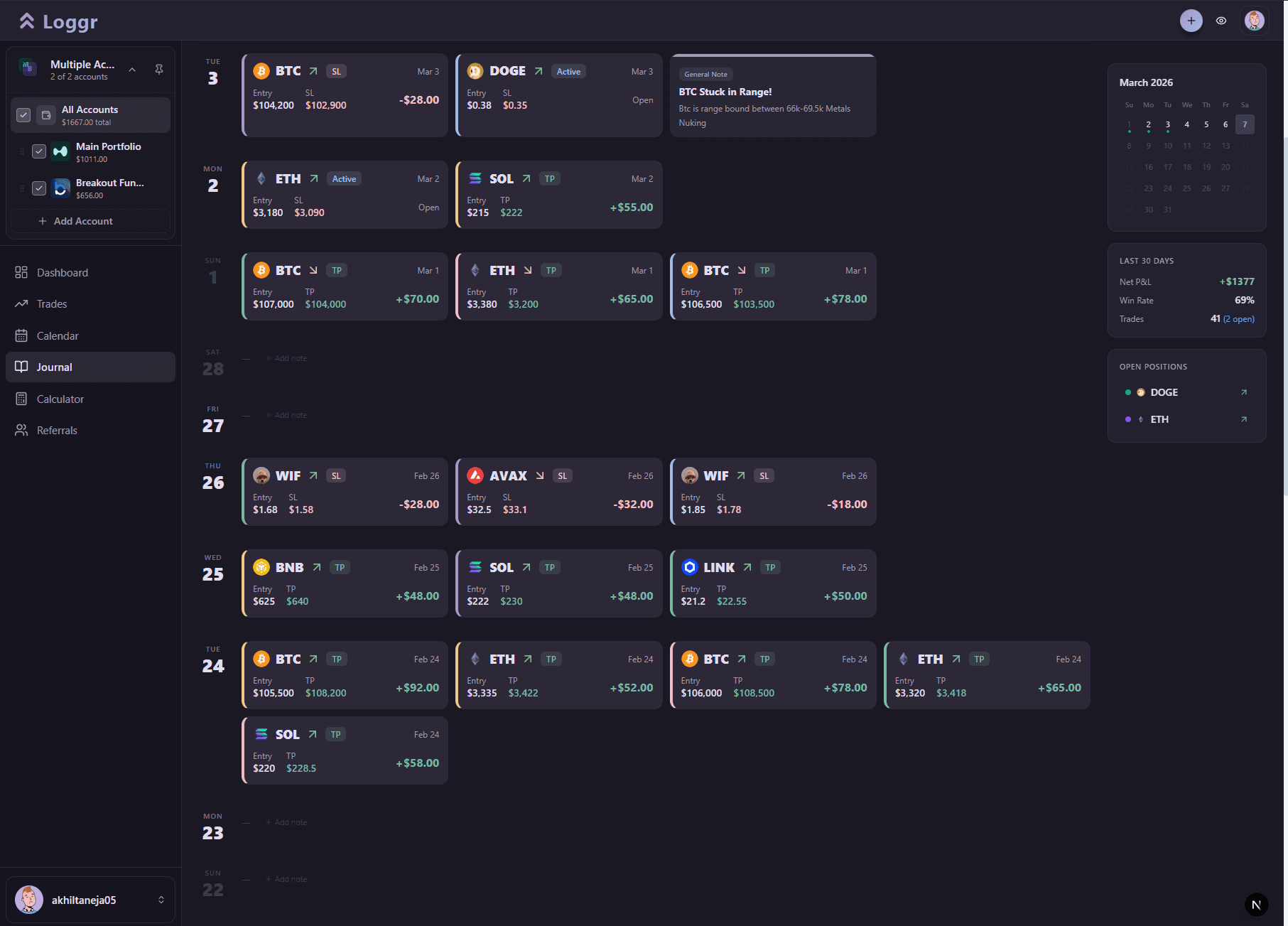Screen dimensions: 1288x926
Task: Open Referrals via the people icon
Action: tap(20, 430)
